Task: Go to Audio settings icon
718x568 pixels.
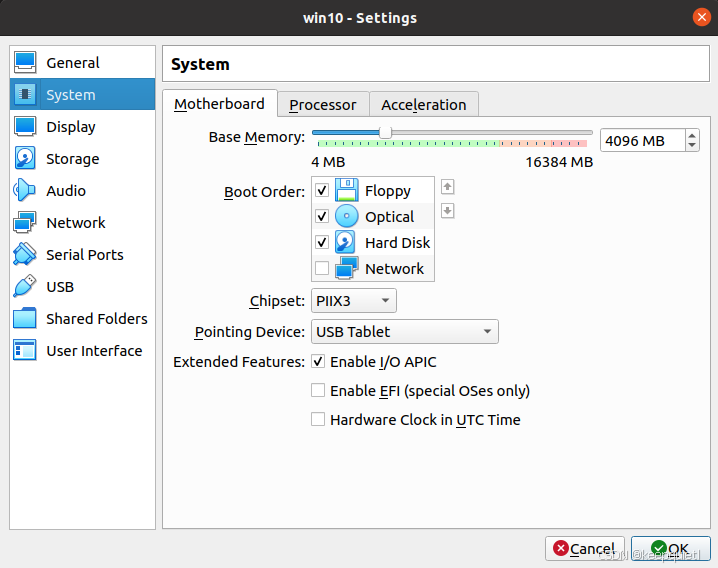Action: pyautogui.click(x=26, y=191)
